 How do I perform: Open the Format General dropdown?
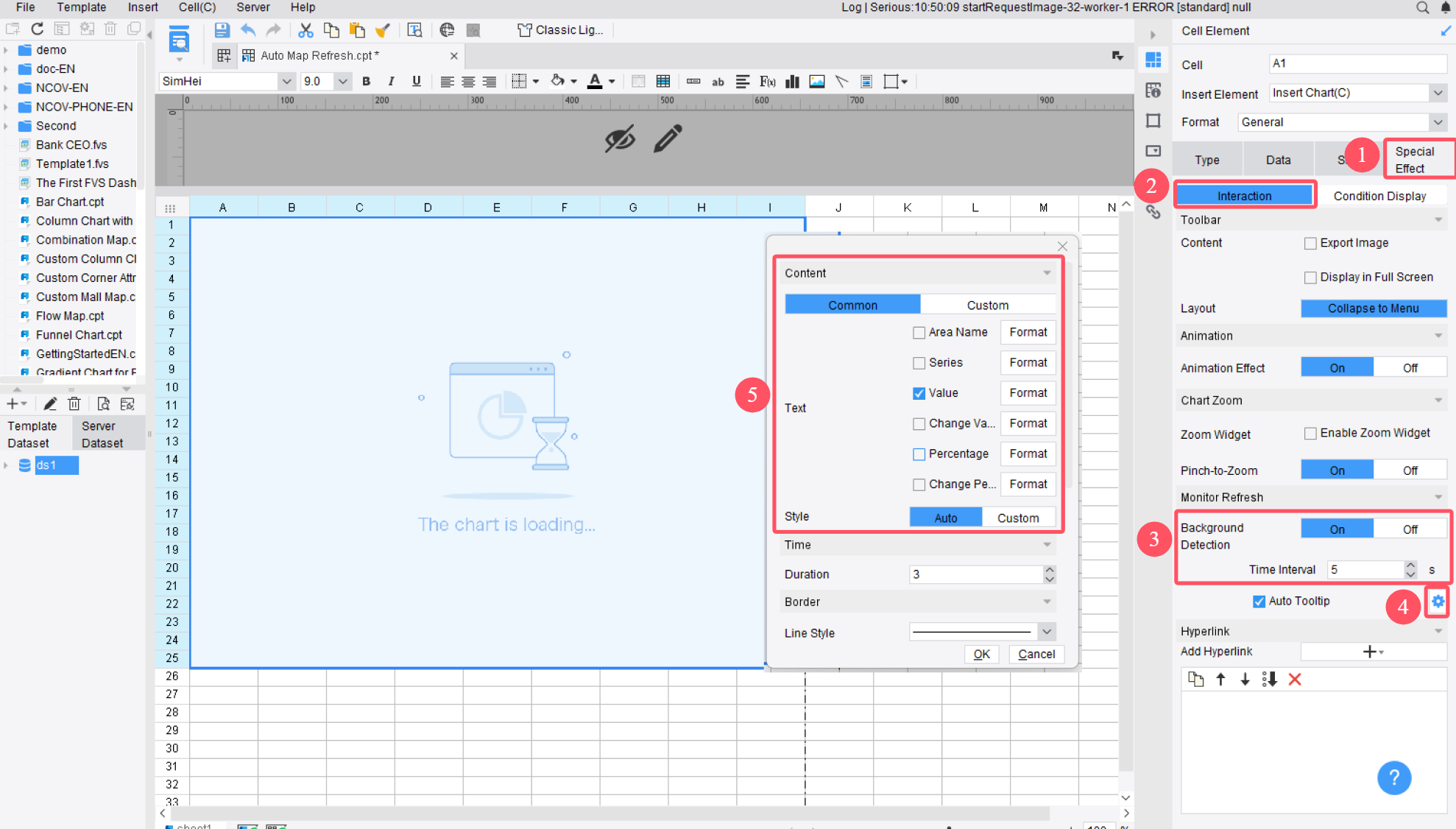tap(1438, 122)
